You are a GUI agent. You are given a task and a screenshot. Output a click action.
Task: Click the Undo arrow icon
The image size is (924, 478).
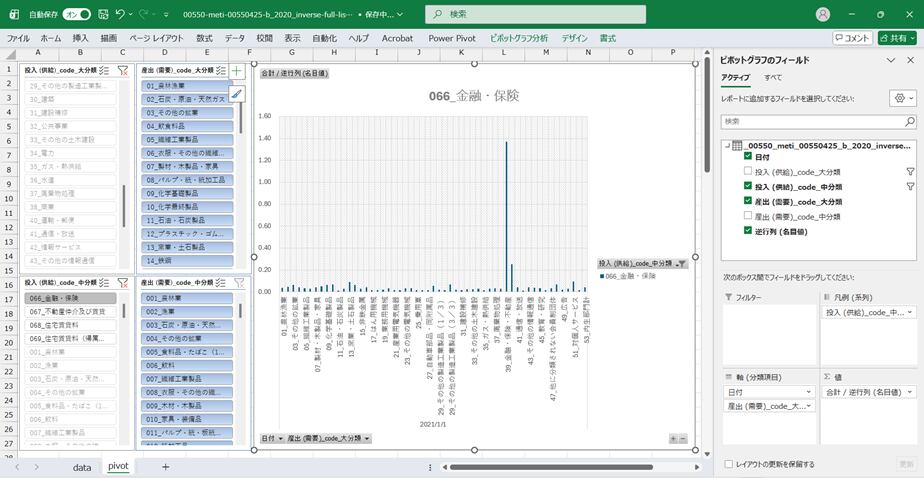(x=120, y=14)
